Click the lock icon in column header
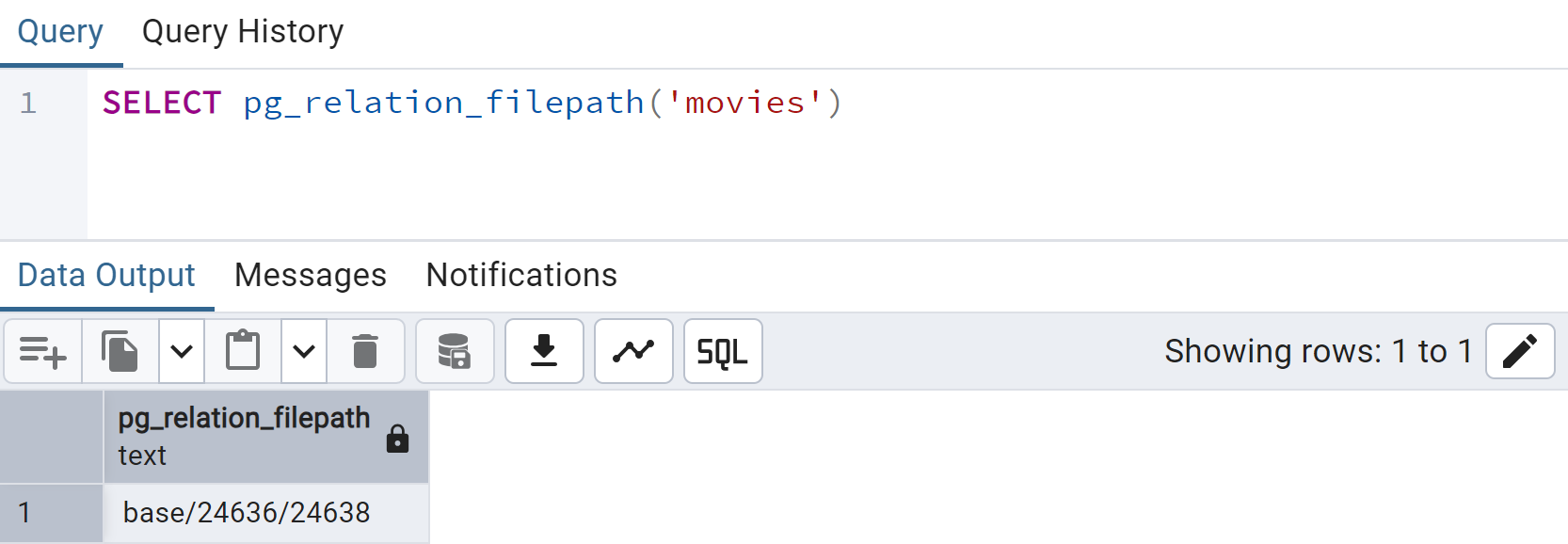The image size is (1568, 544). click(x=397, y=439)
